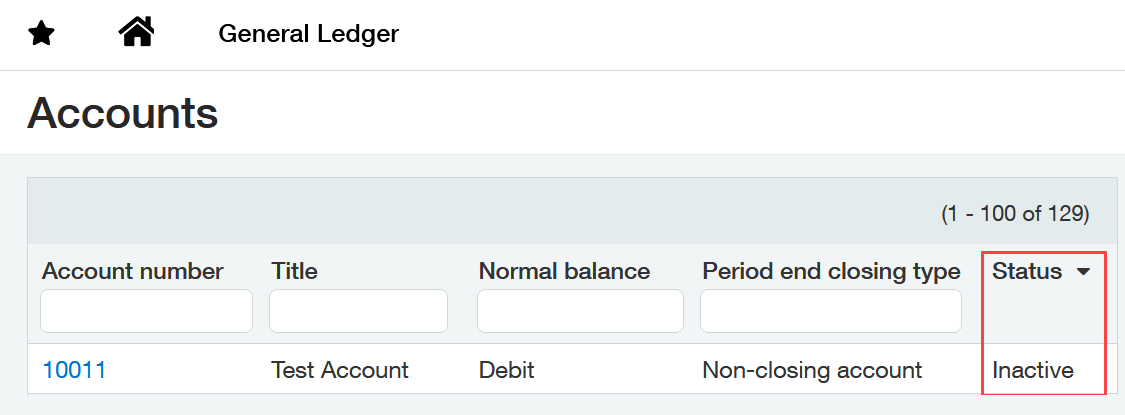Click the Accounts page heading
Image resolution: width=1125 pixels, height=415 pixels.
123,113
